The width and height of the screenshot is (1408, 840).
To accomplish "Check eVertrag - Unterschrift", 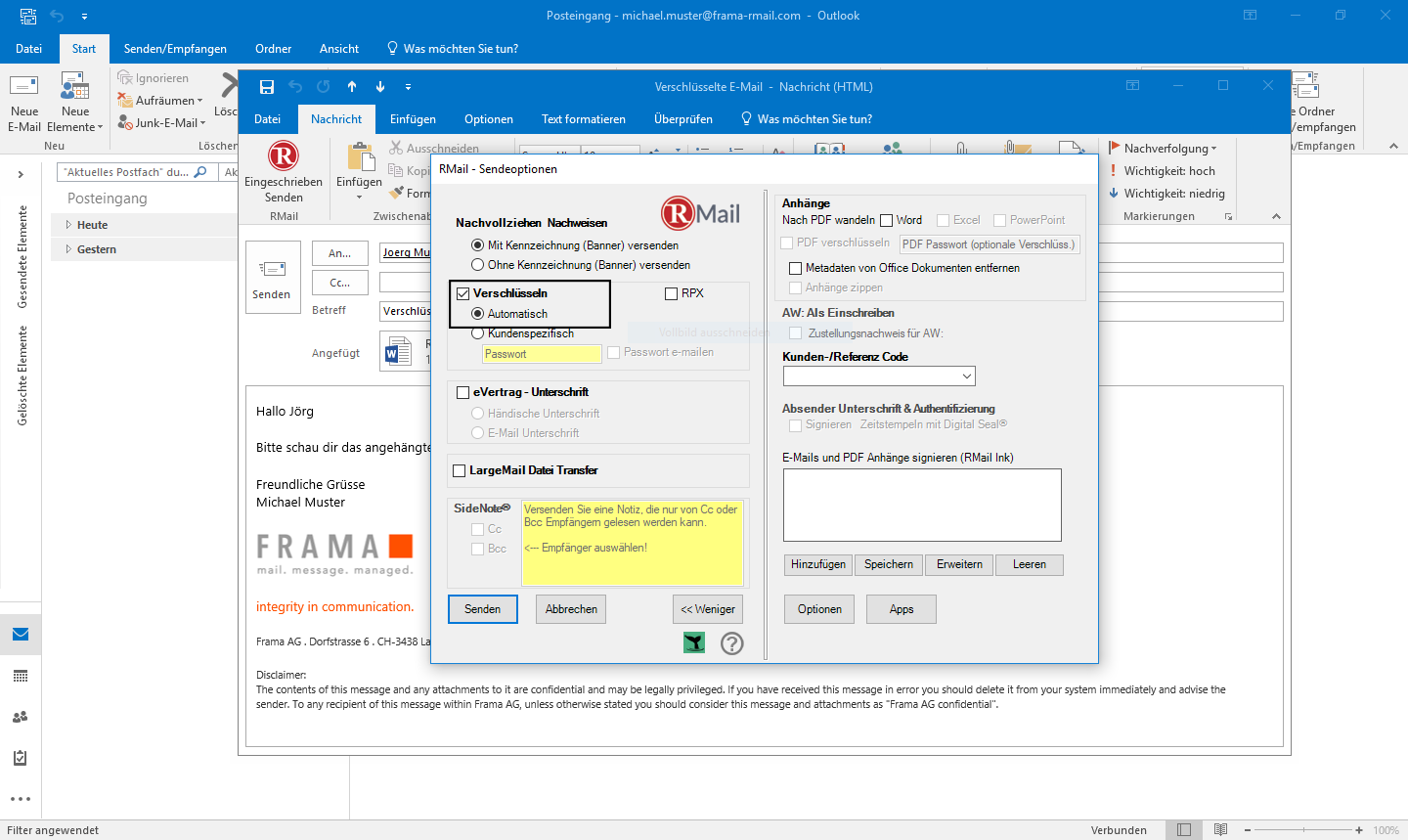I will point(463,392).
